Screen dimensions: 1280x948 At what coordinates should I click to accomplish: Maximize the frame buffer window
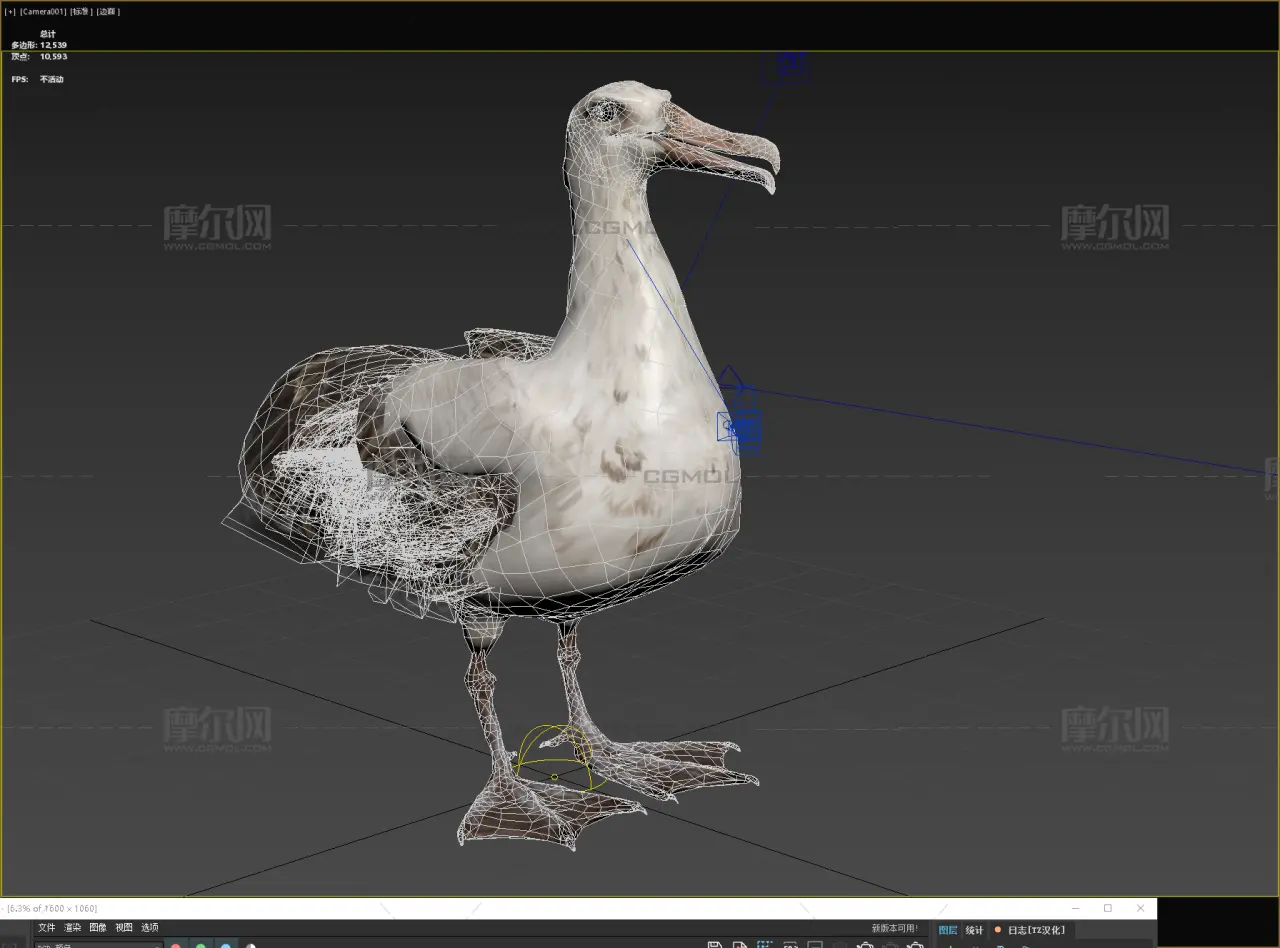(1107, 908)
